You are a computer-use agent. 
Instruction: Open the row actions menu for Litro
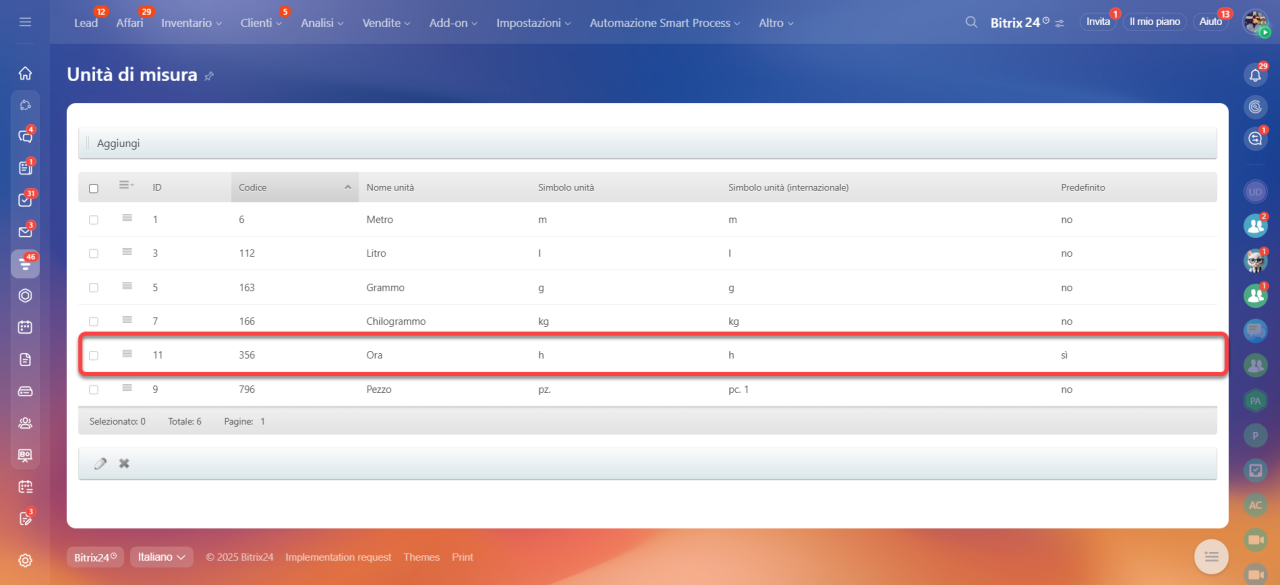(127, 251)
